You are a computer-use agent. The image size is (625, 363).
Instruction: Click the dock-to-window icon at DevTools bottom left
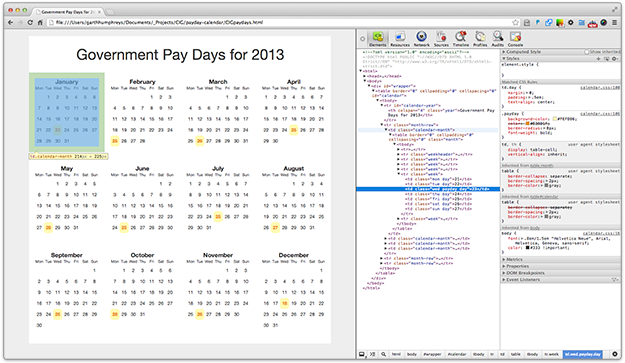pos(362,354)
